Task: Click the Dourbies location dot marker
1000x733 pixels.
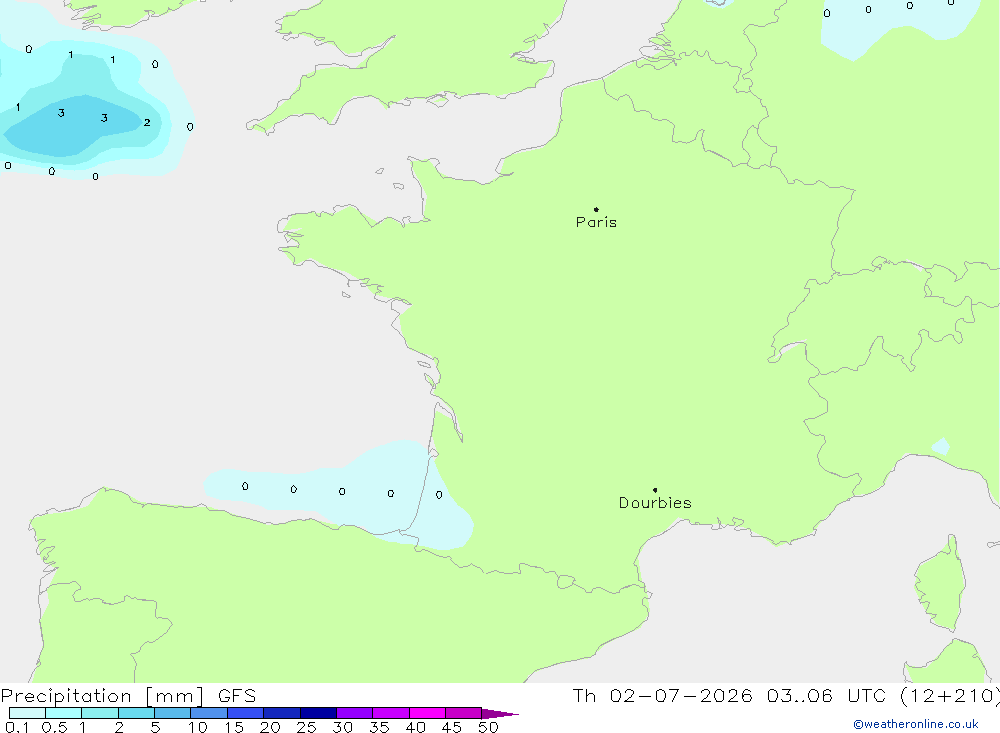Action: pyautogui.click(x=655, y=490)
